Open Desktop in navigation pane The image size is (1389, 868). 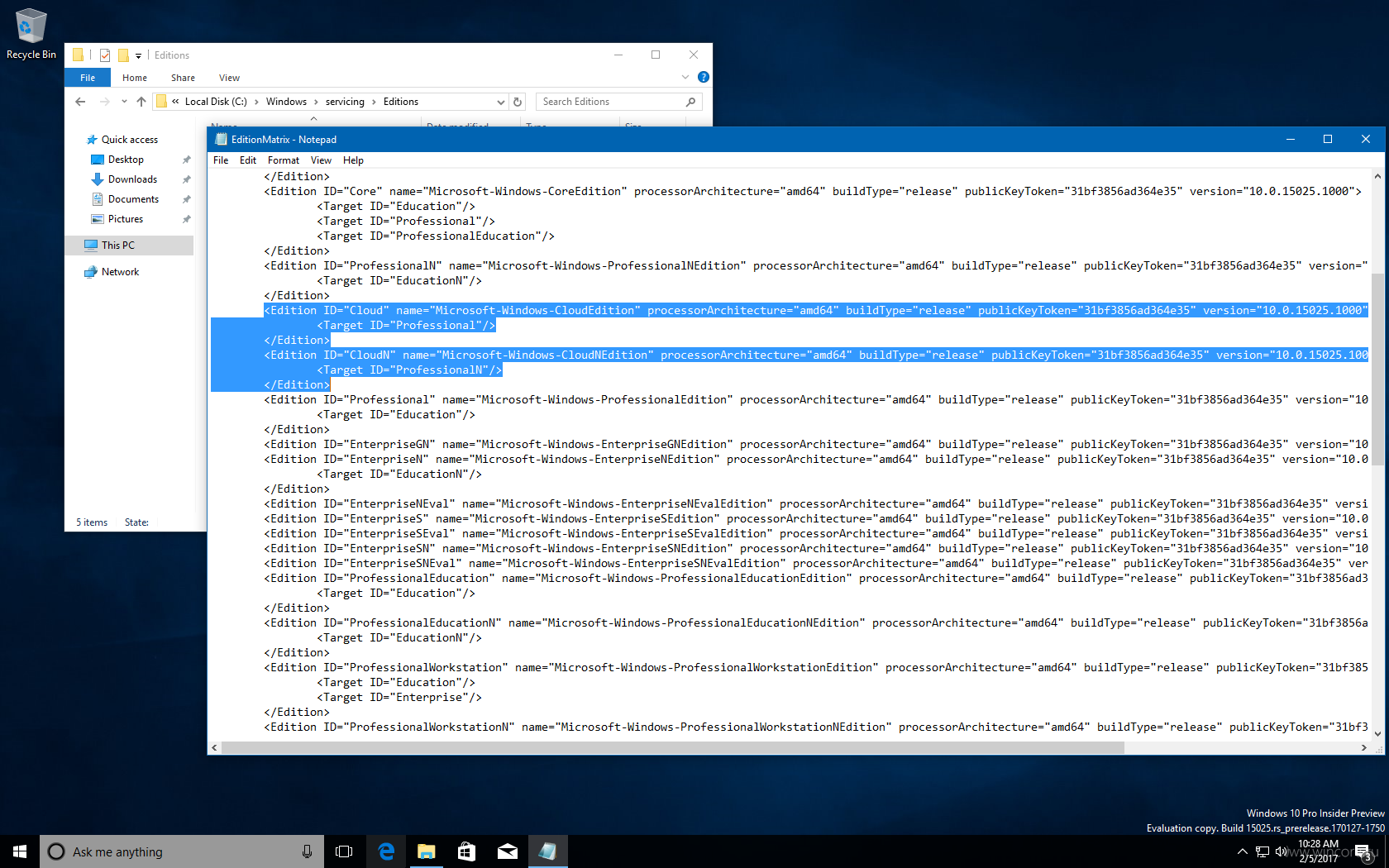tap(126, 160)
